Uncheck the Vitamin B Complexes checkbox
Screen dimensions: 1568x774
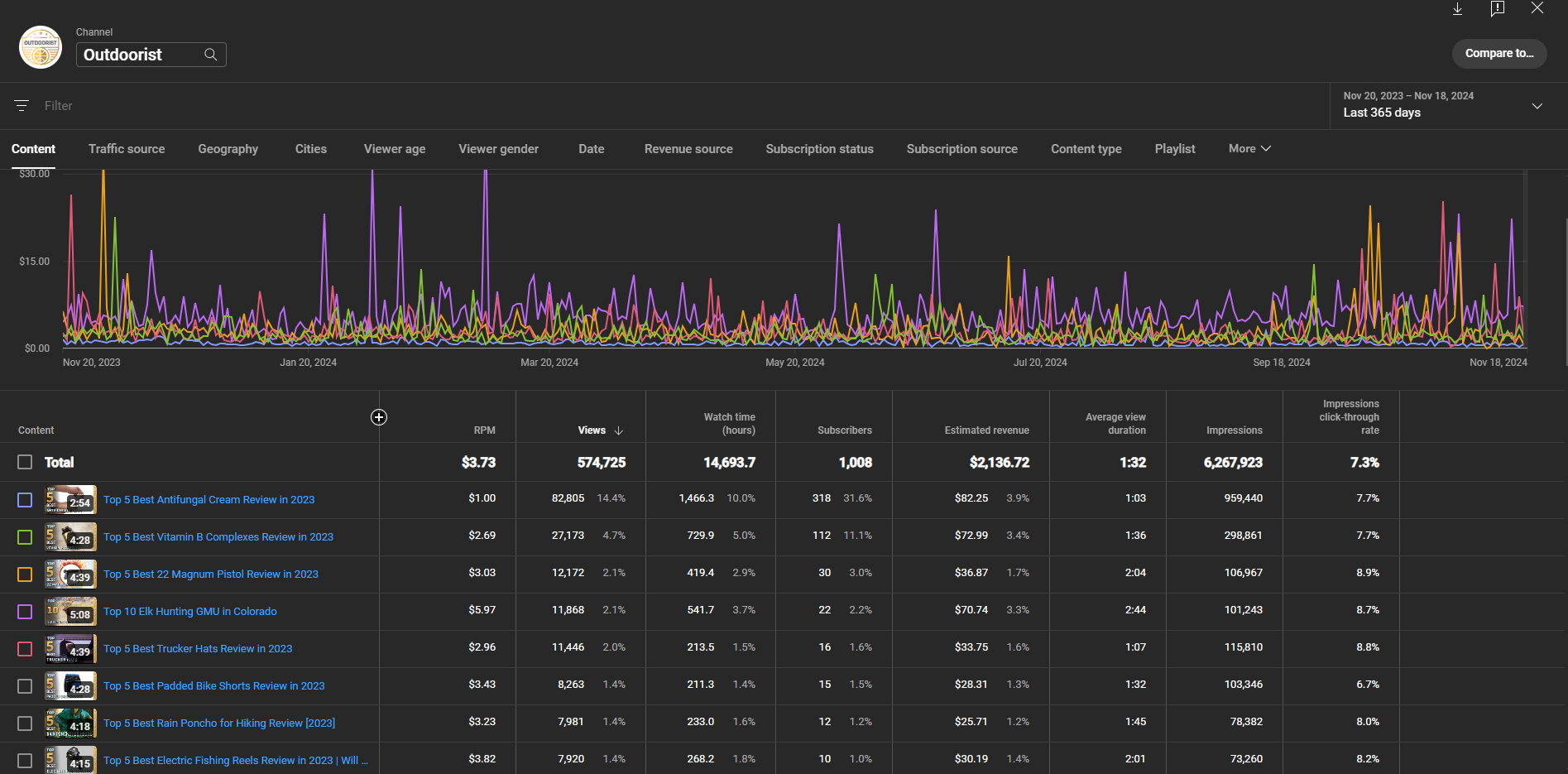[25, 537]
